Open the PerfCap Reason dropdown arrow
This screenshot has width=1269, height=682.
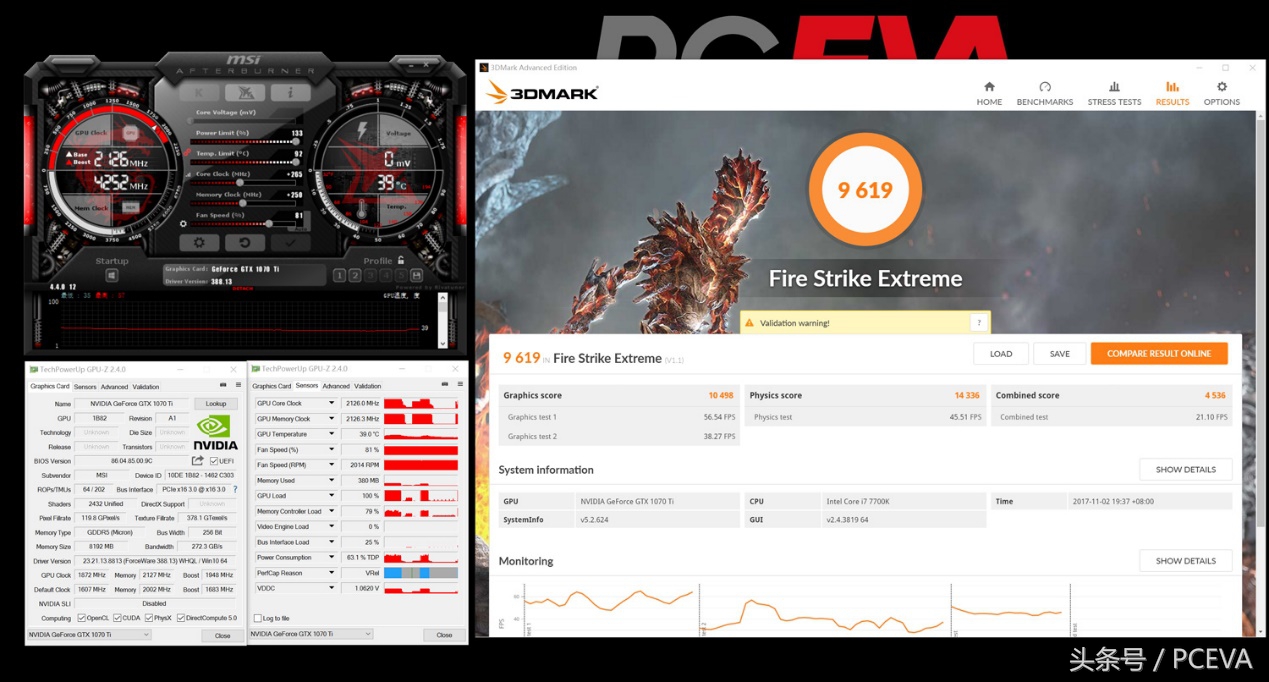(x=331, y=573)
